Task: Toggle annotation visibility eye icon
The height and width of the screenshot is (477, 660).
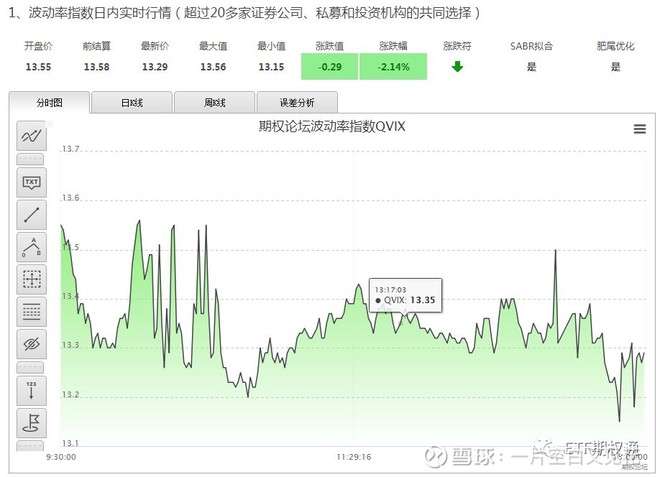Action: point(32,344)
